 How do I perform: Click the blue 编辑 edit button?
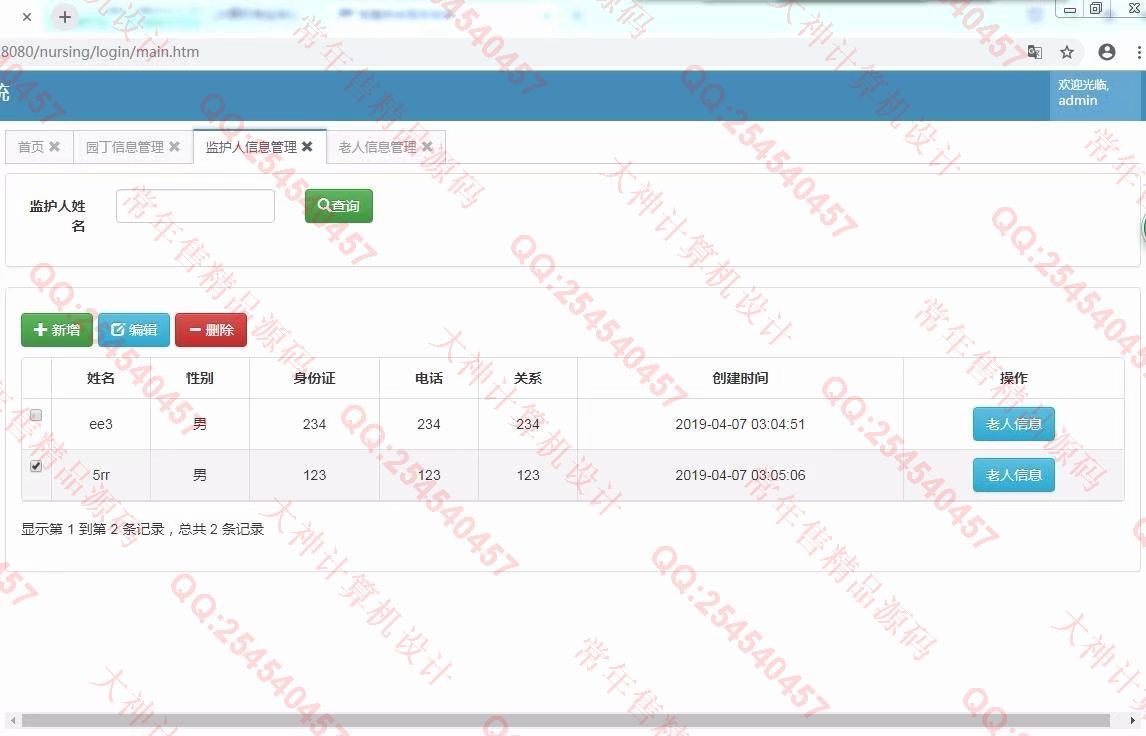(134, 330)
